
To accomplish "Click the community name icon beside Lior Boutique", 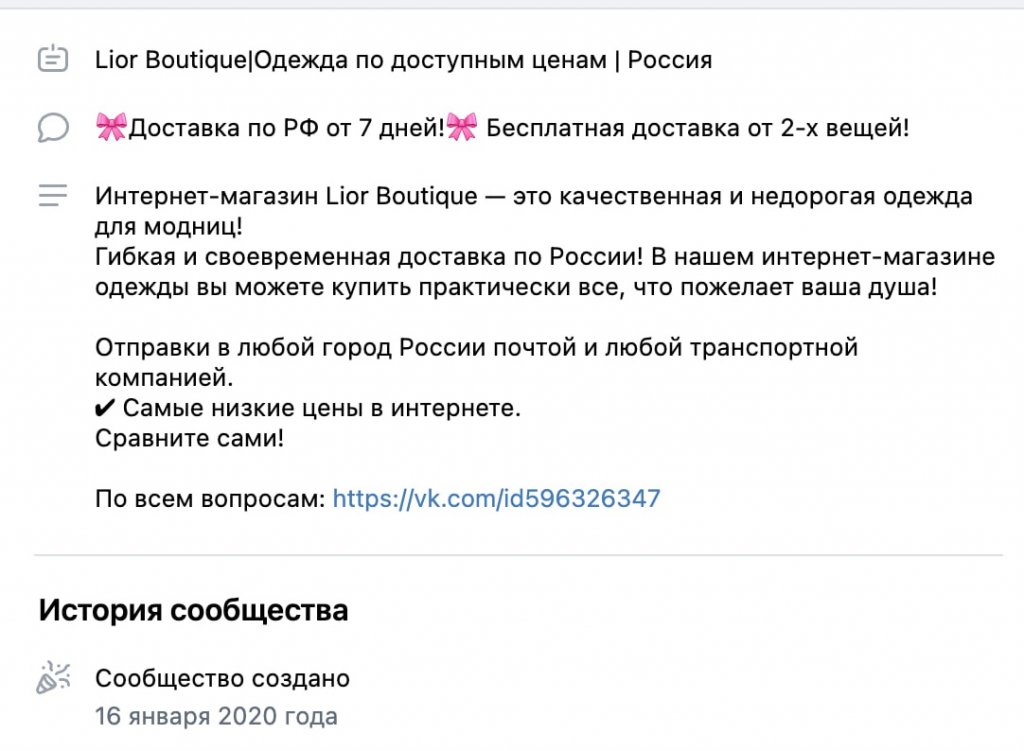I will click(x=53, y=60).
